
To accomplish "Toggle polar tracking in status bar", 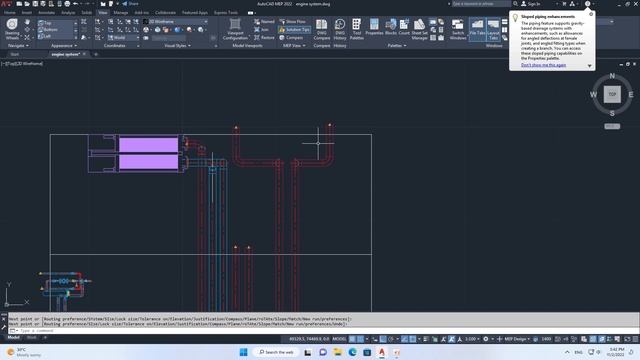I will point(391,339).
